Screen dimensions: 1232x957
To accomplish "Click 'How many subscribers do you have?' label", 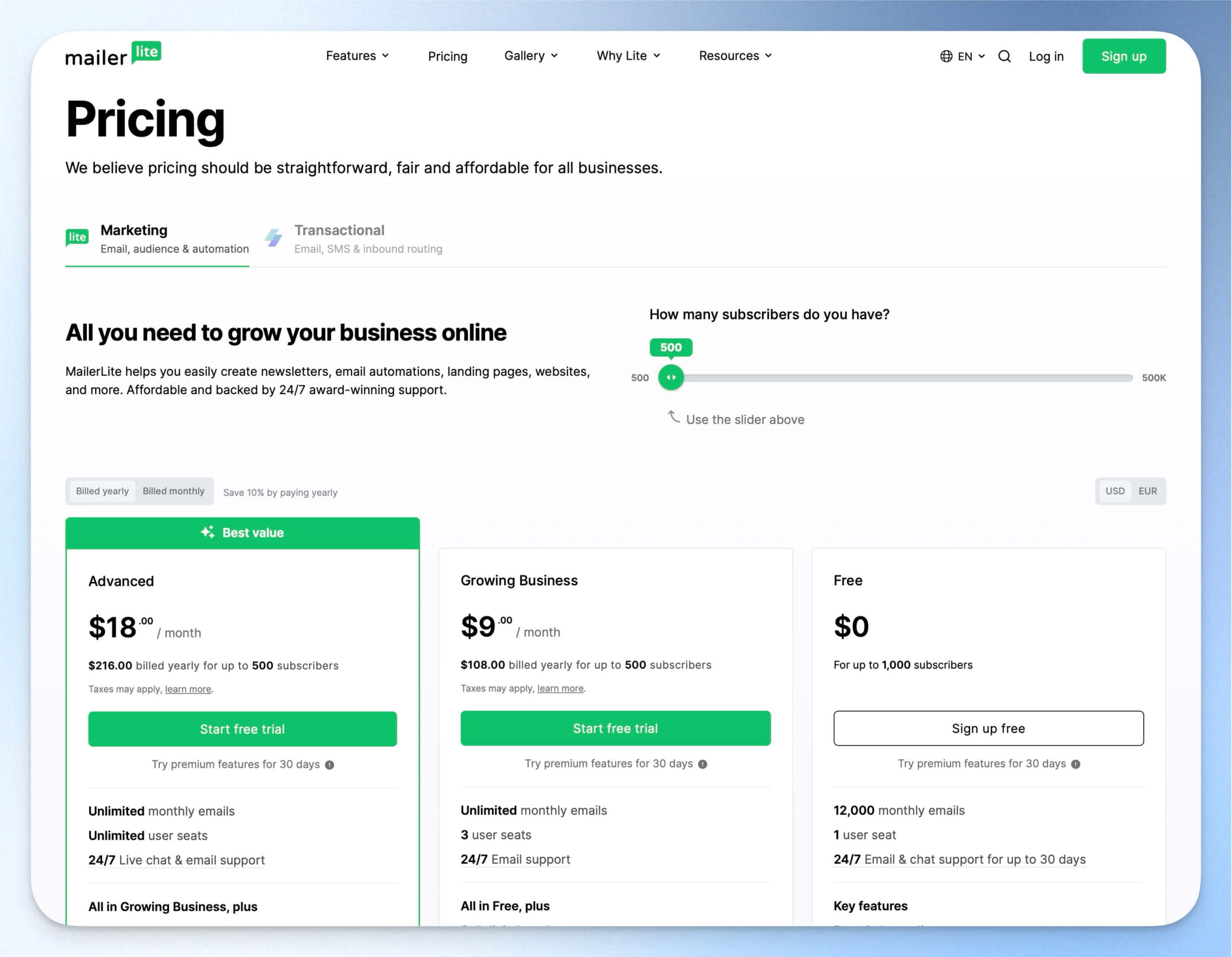I will pos(769,314).
